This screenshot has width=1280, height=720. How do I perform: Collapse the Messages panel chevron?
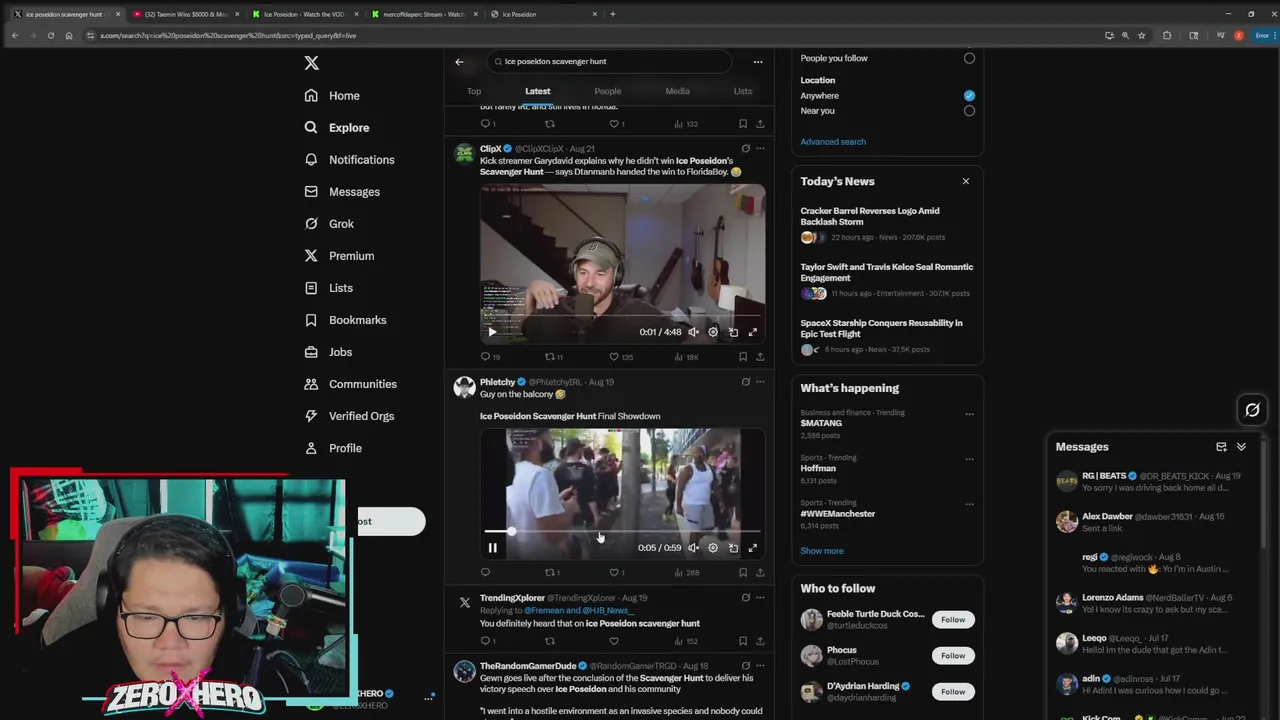click(1241, 447)
